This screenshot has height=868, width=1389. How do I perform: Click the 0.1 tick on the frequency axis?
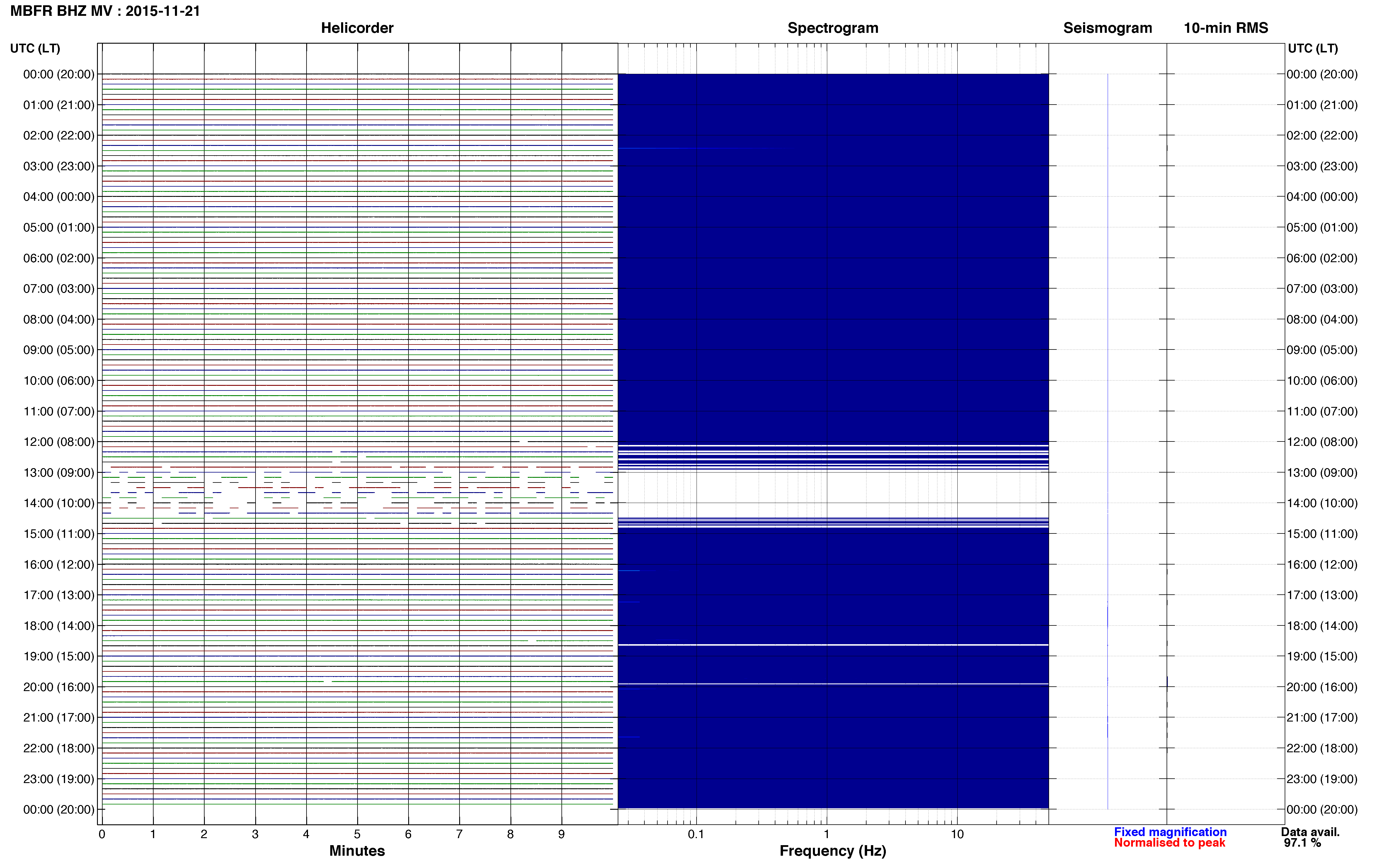coord(696,835)
